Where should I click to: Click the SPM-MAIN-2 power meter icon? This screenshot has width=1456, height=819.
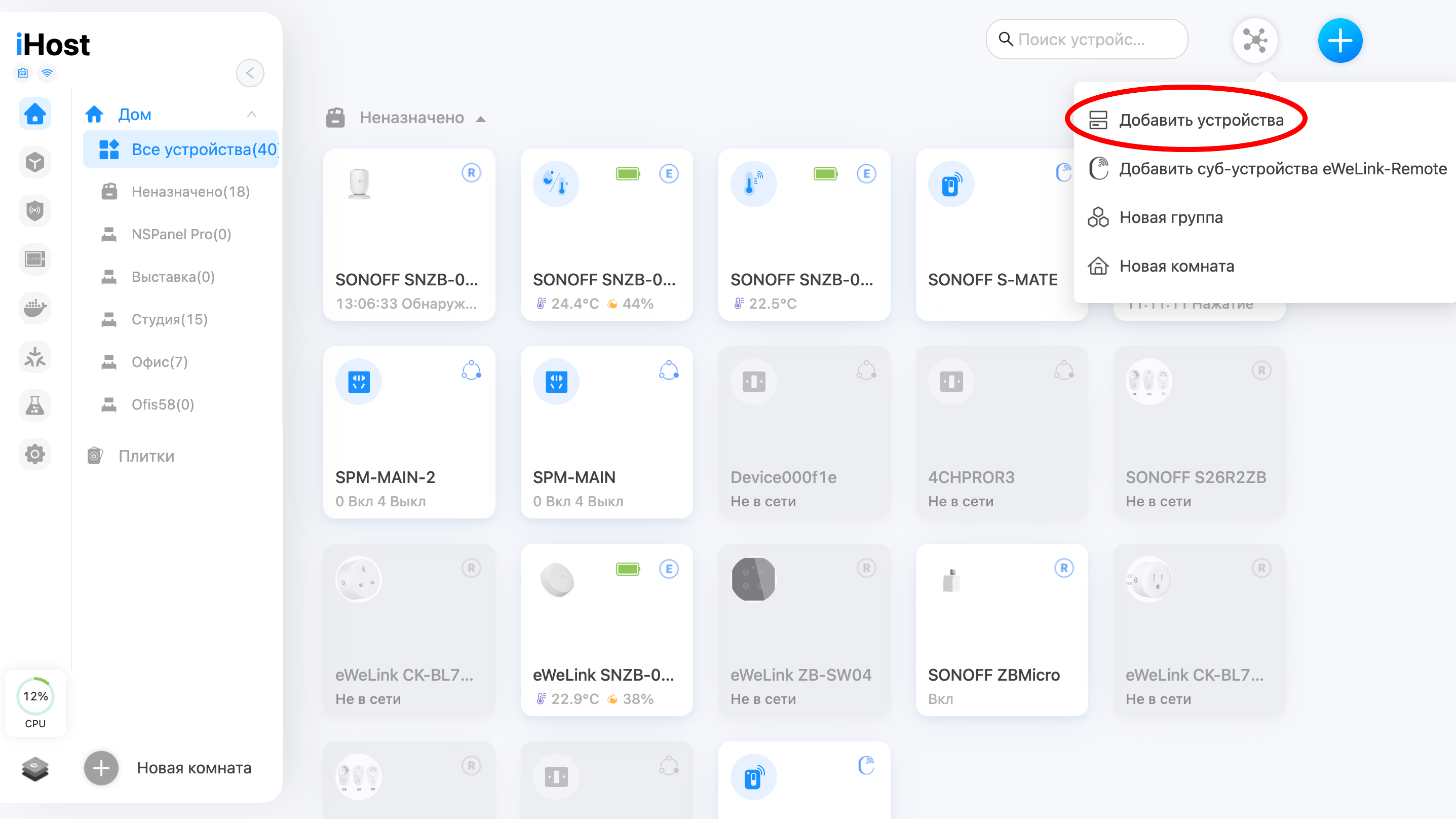[x=358, y=382]
